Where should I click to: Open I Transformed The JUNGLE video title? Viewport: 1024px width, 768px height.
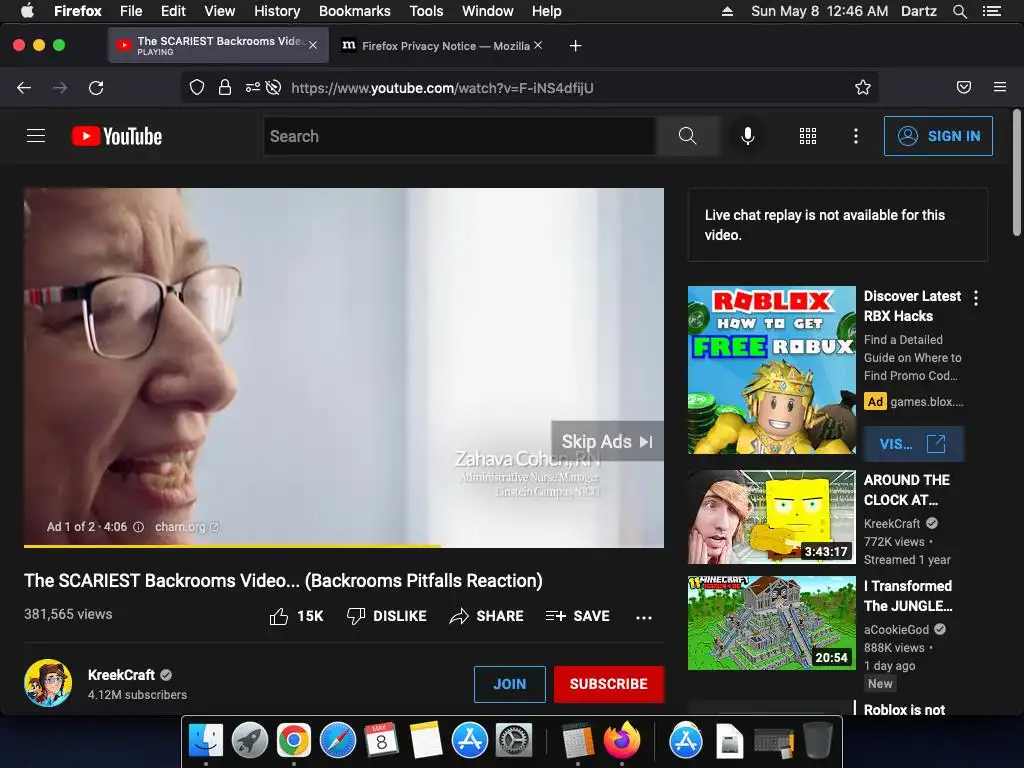coord(908,596)
